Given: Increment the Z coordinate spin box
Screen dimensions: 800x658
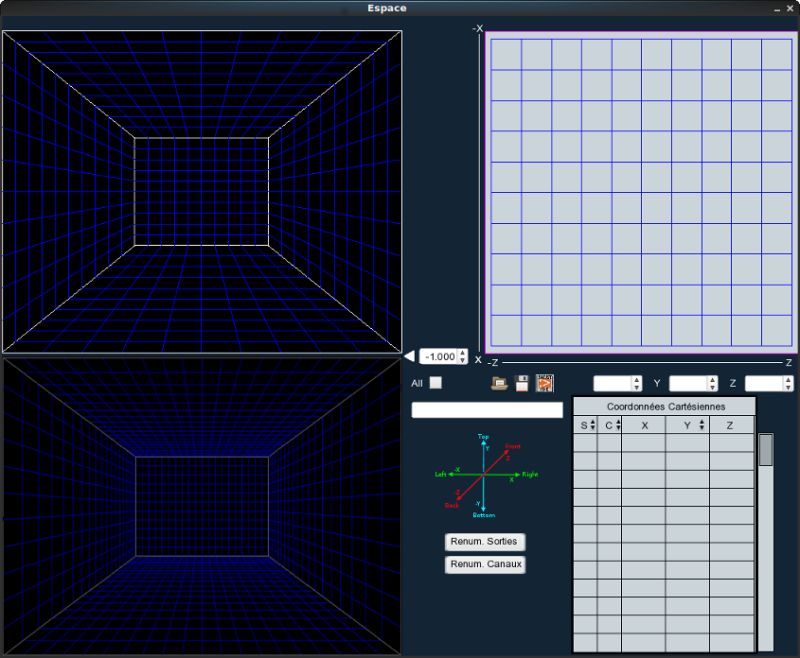Looking at the screenshot, I should pos(788,380).
